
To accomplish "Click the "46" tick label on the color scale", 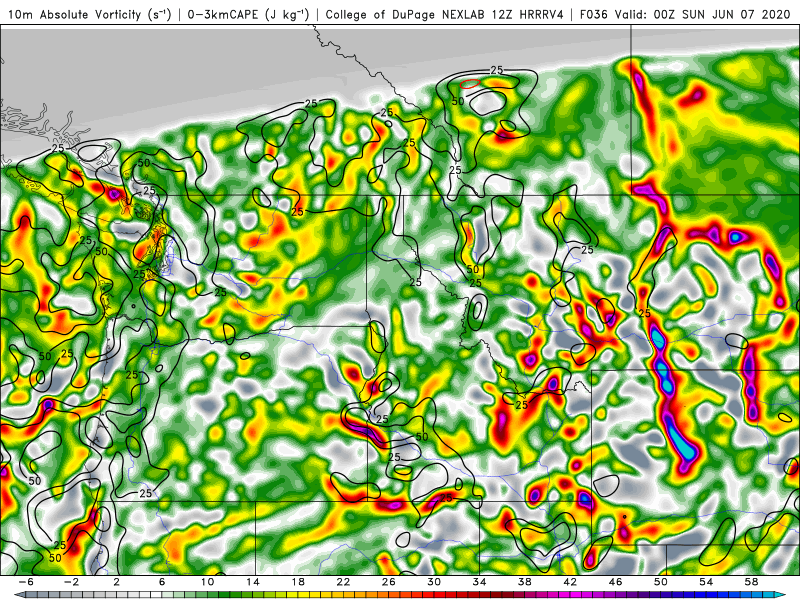I will click(616, 582).
